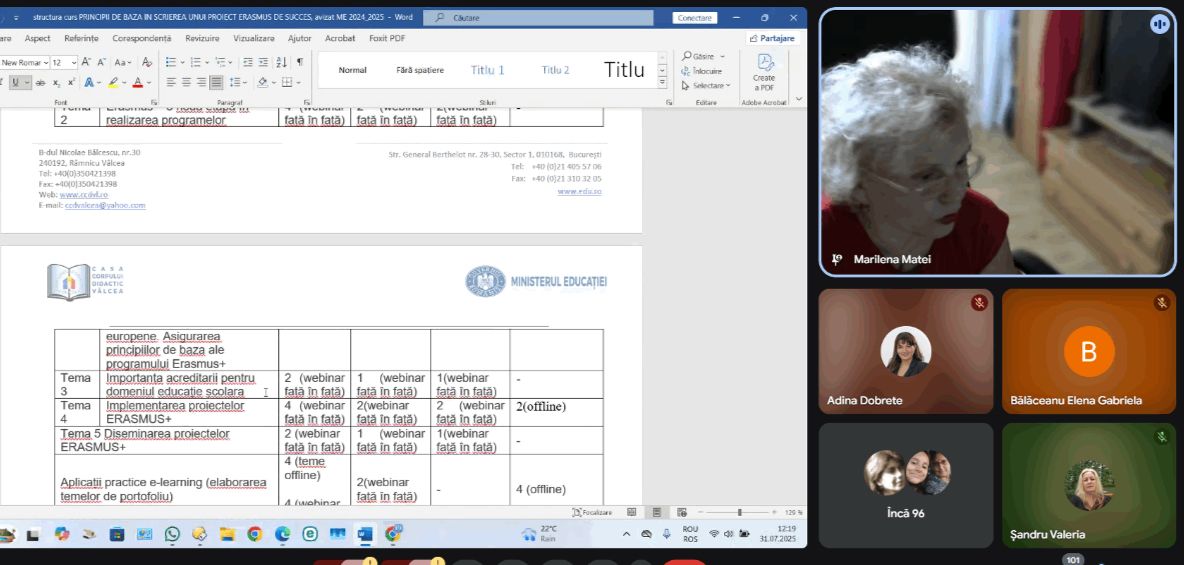The height and width of the screenshot is (565, 1184).
Task: Open the Revizuire ribbon tab
Action: [202, 38]
